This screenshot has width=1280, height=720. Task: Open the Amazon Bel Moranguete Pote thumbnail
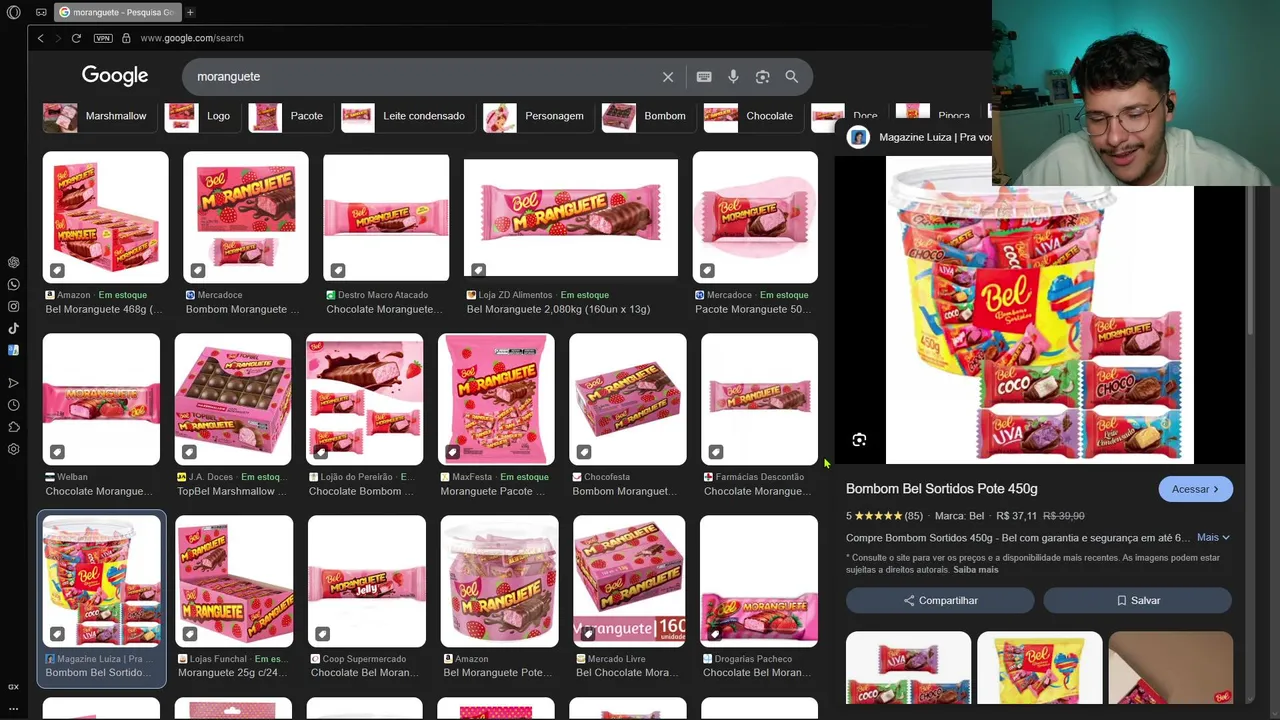[499, 581]
